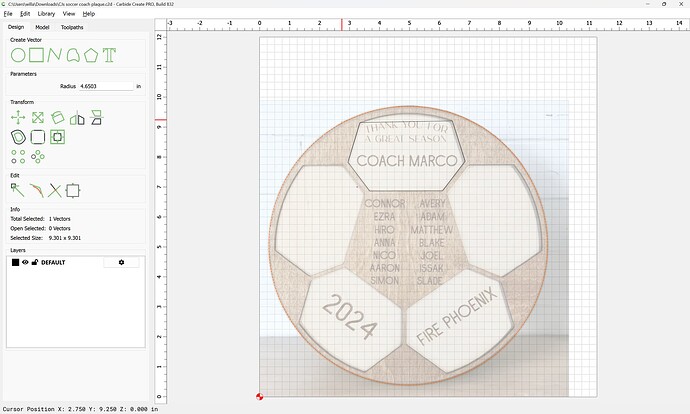Click the MATTHEW name on the plaque
The width and height of the screenshot is (690, 414).
click(432, 230)
